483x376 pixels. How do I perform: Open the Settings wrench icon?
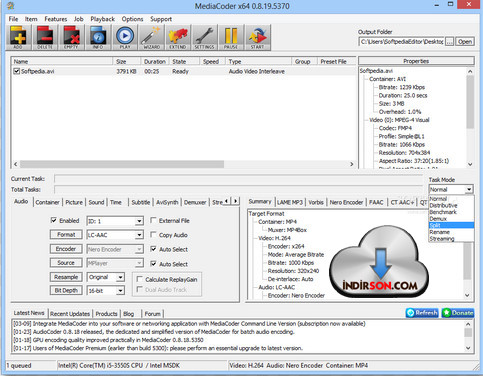pyautogui.click(x=204, y=37)
